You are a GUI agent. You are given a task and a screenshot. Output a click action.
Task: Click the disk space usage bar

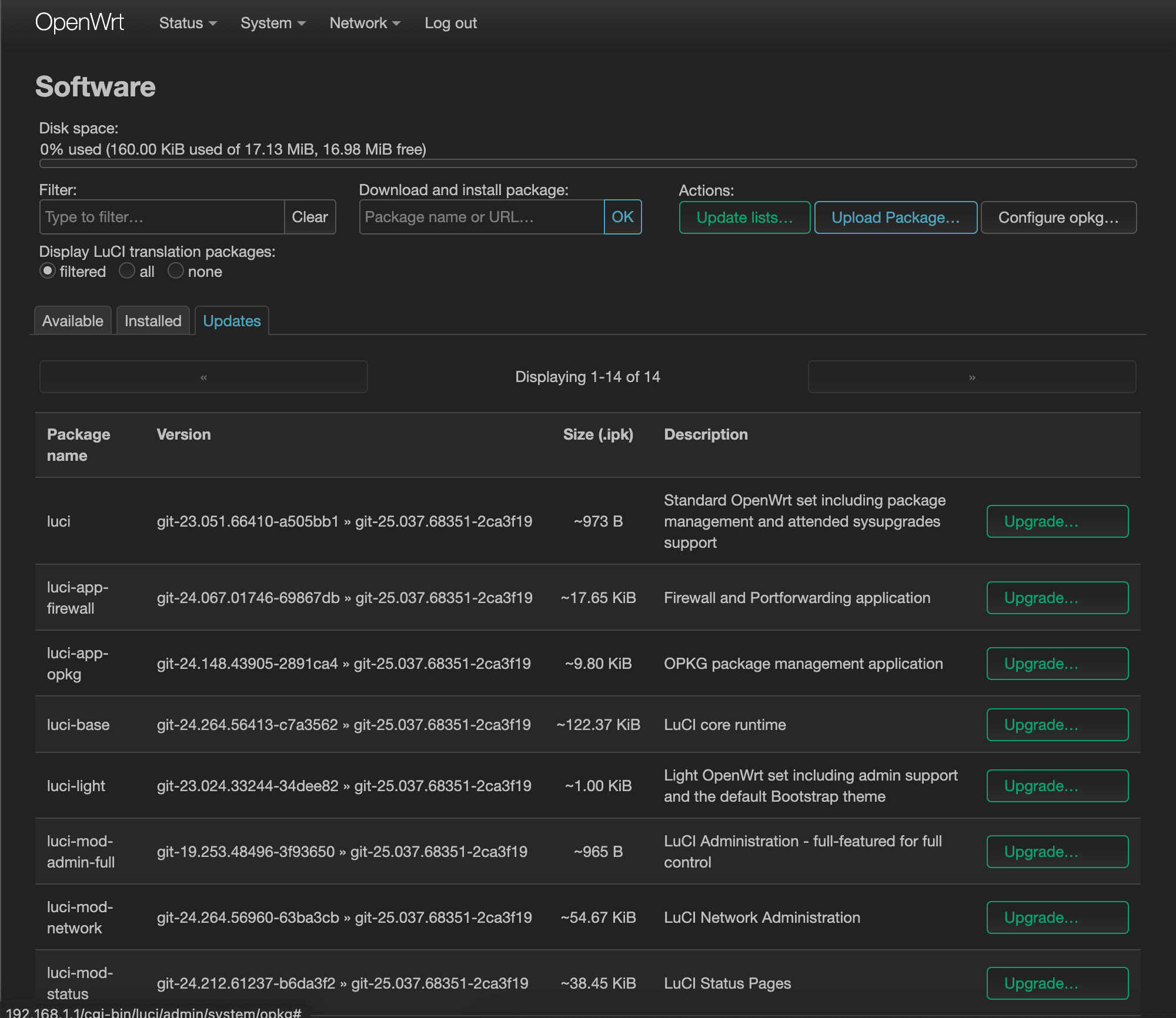(x=588, y=163)
